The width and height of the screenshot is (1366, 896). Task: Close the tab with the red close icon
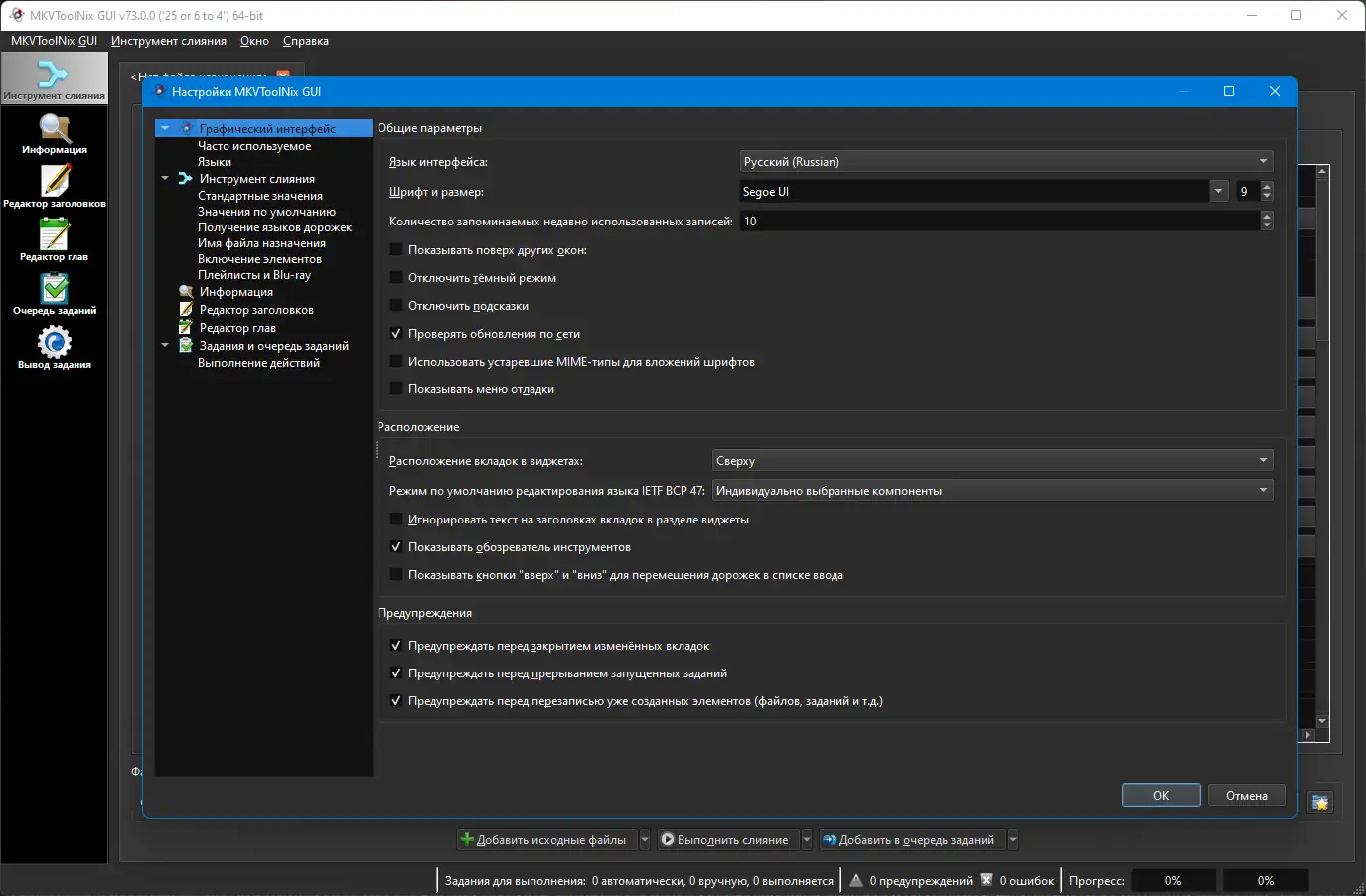pyautogui.click(x=283, y=75)
